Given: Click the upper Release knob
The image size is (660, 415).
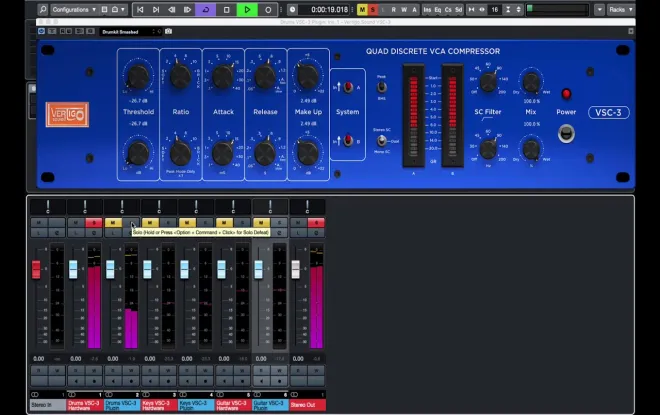Looking at the screenshot, I should click(265, 76).
